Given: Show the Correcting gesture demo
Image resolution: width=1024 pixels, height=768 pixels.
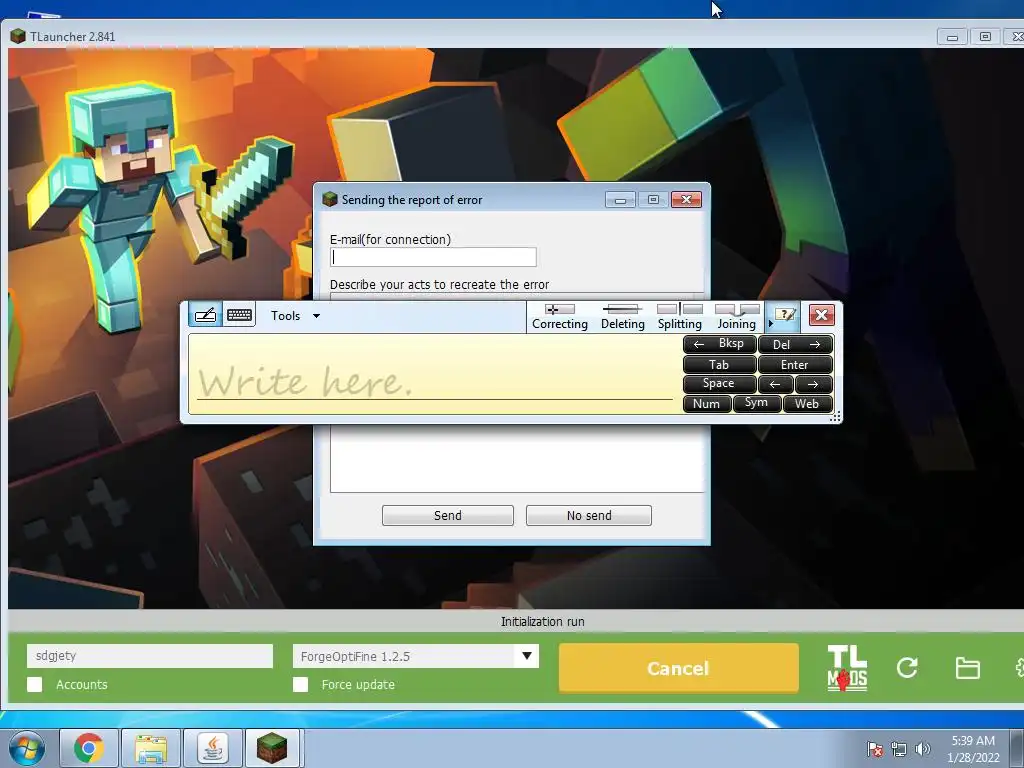Looking at the screenshot, I should click(x=560, y=317).
